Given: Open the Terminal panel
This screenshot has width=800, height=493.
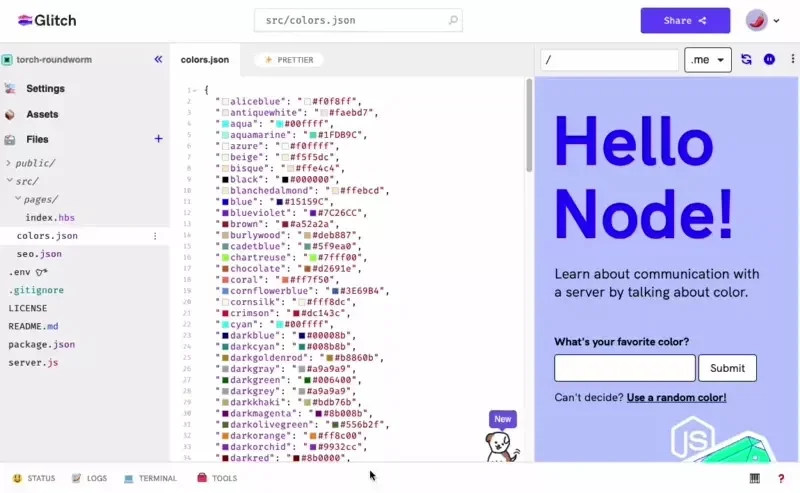Looking at the screenshot, I should (x=150, y=479).
